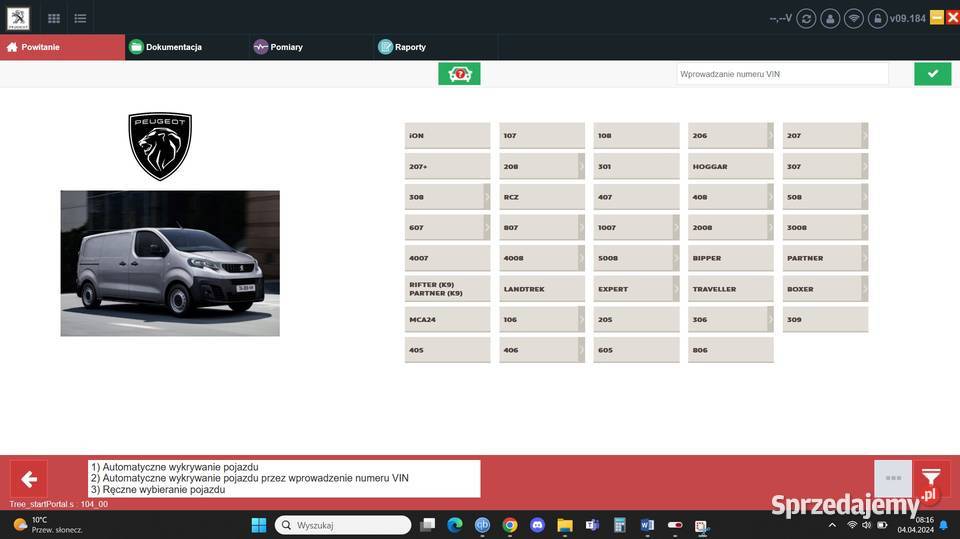Launch Microsoft Edge from taskbar
This screenshot has width=960, height=539.
pyautogui.click(x=455, y=525)
